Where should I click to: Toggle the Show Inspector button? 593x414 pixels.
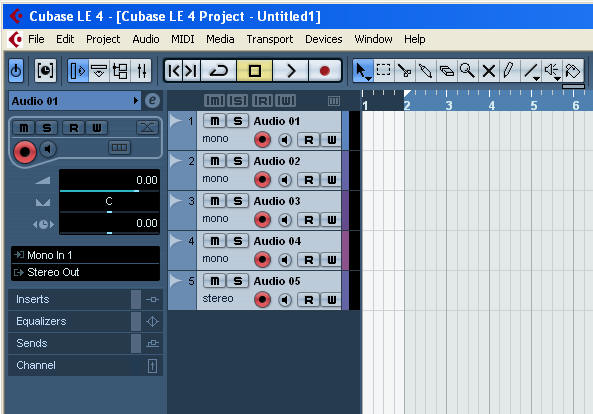coord(78,71)
